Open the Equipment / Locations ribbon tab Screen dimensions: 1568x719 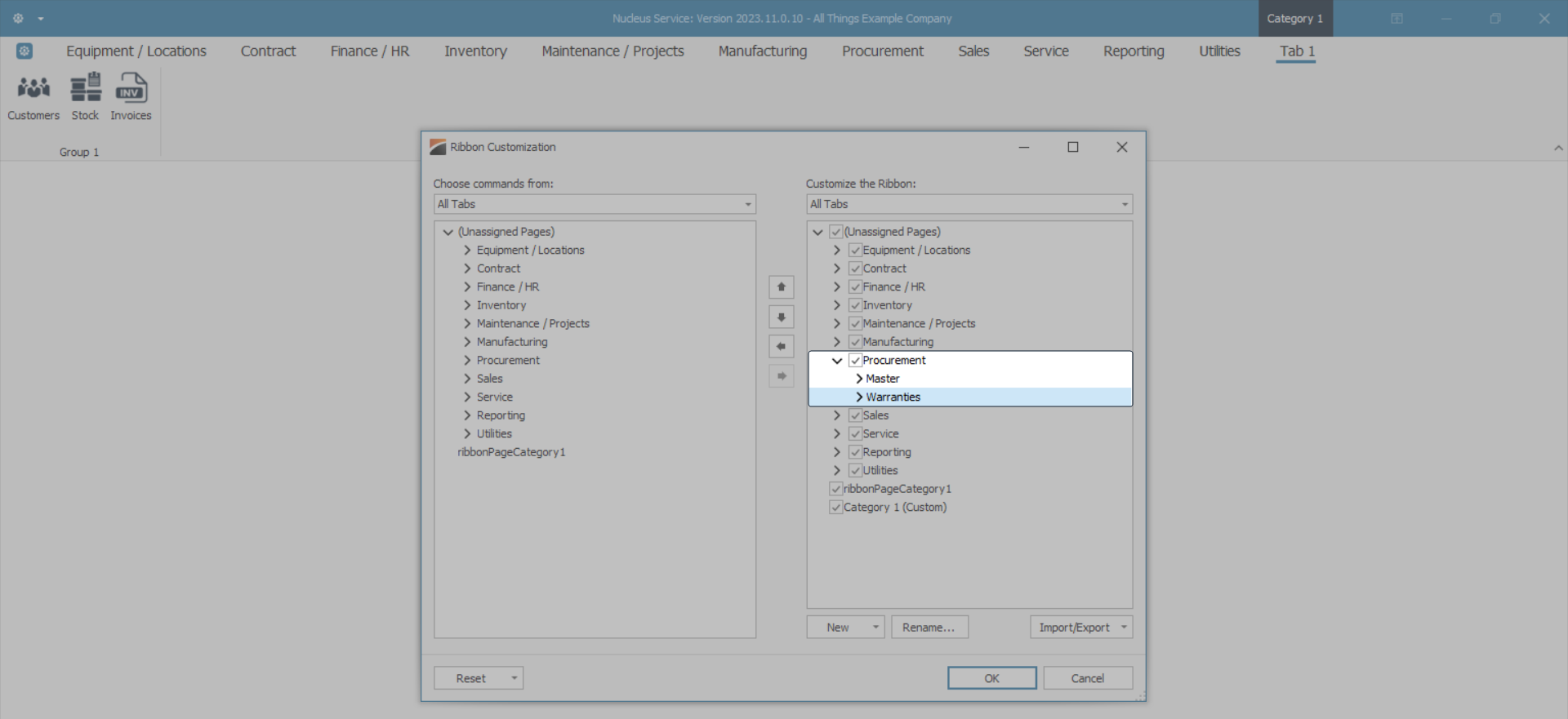[136, 51]
